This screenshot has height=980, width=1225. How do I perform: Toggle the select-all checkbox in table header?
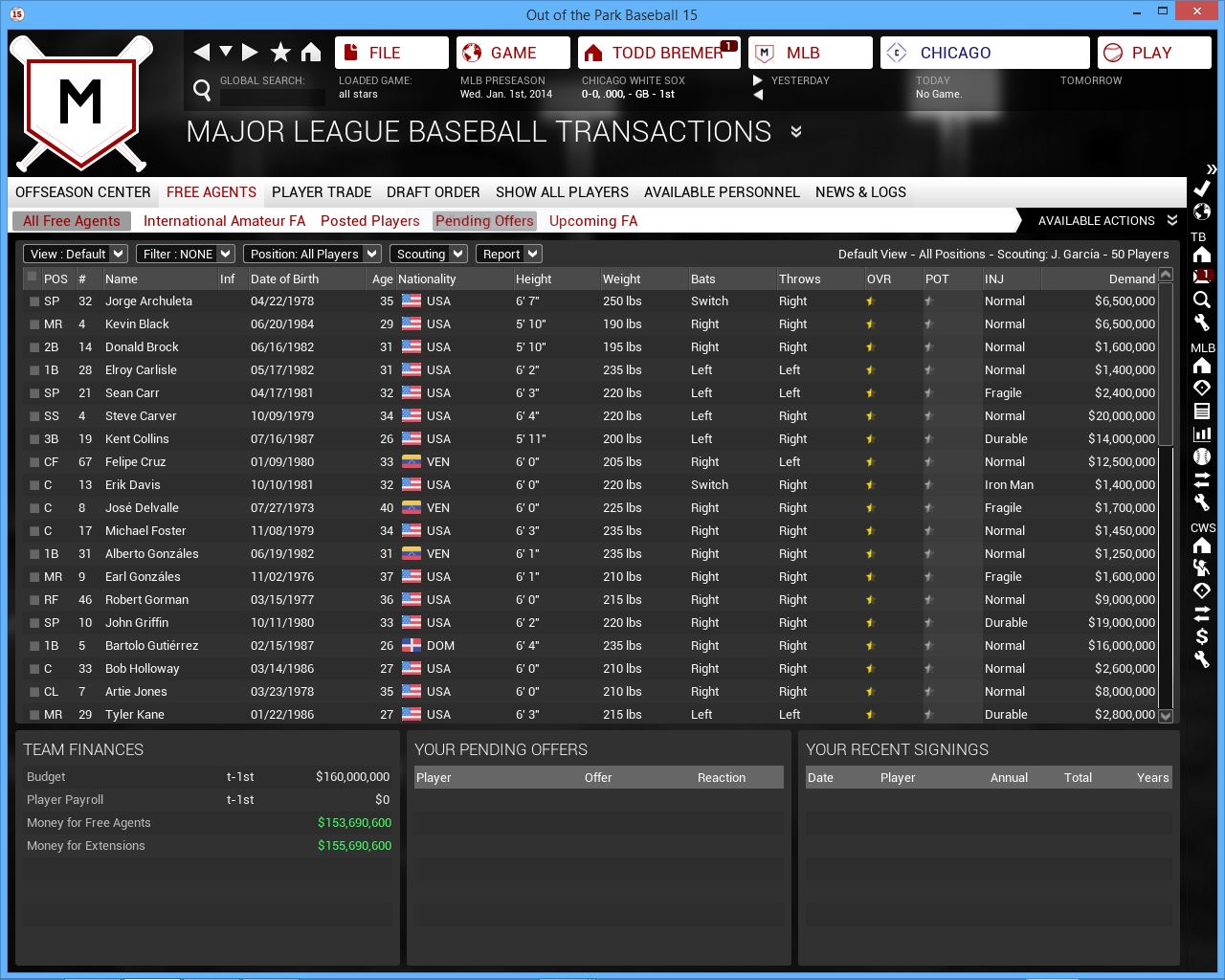tap(33, 278)
